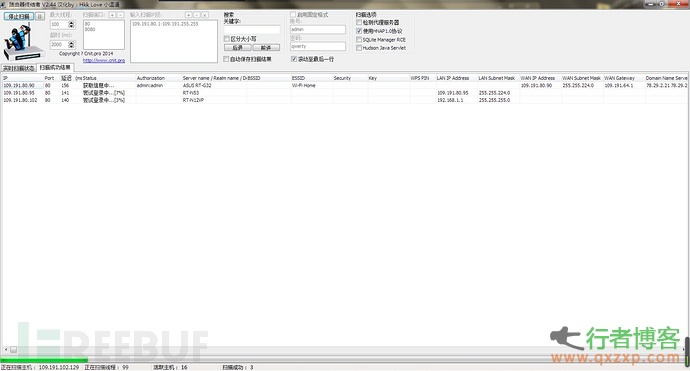Viewport: 690px width, 371px height.
Task: Add an IP range with plus button
Action: 188,15
